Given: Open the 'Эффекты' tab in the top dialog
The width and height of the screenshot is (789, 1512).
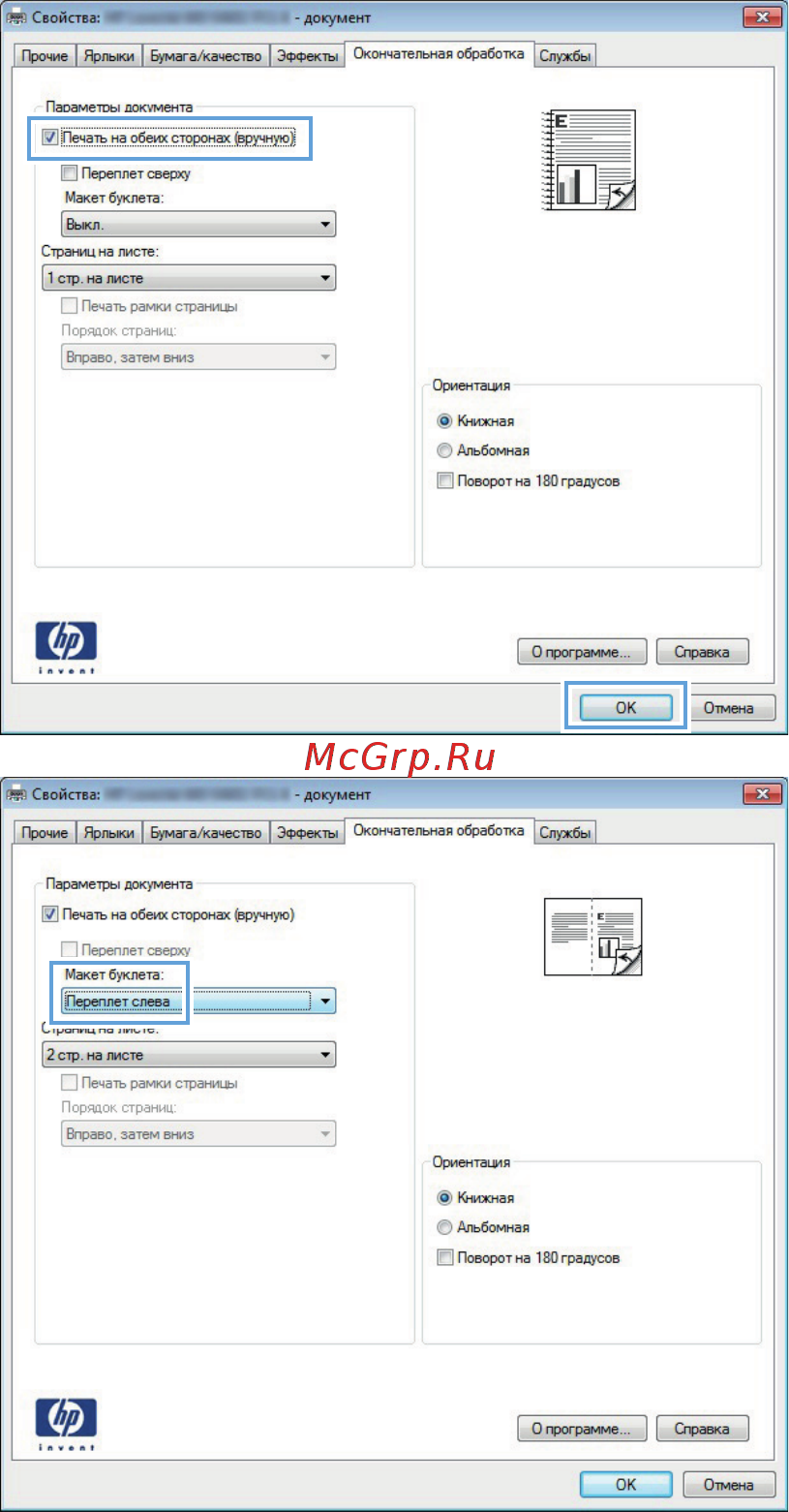Looking at the screenshot, I should pos(307,56).
